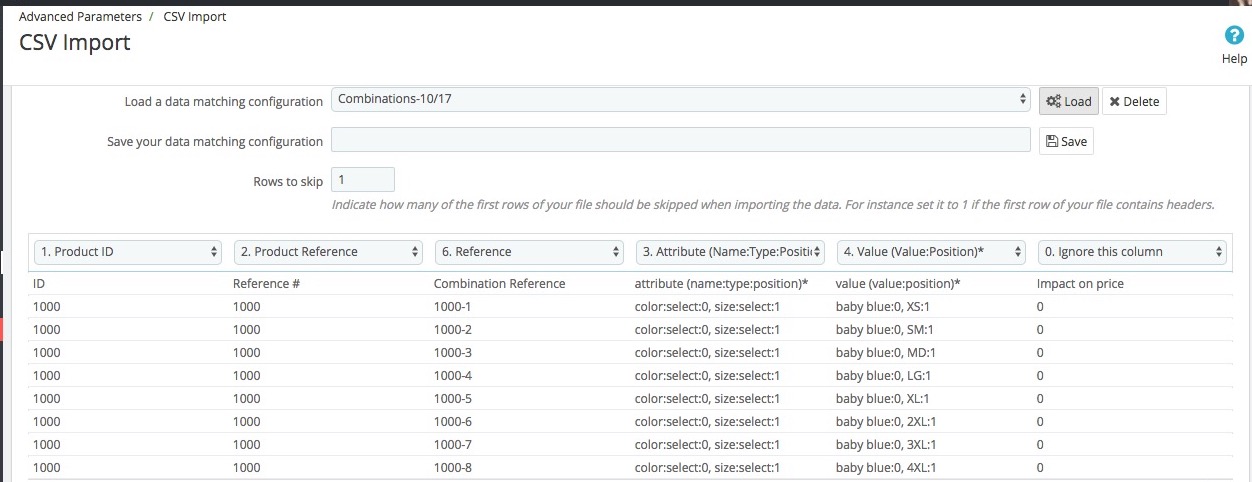
Task: Click the save configuration name field
Action: pyautogui.click(x=680, y=140)
